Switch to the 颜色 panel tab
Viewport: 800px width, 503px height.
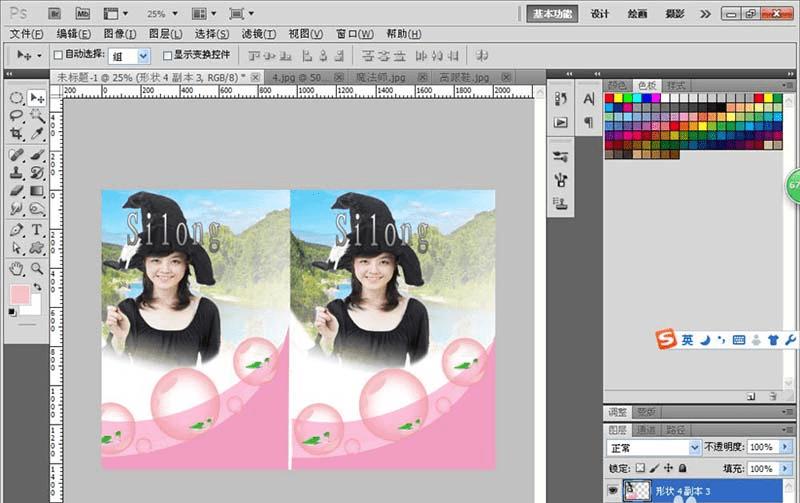(617, 85)
